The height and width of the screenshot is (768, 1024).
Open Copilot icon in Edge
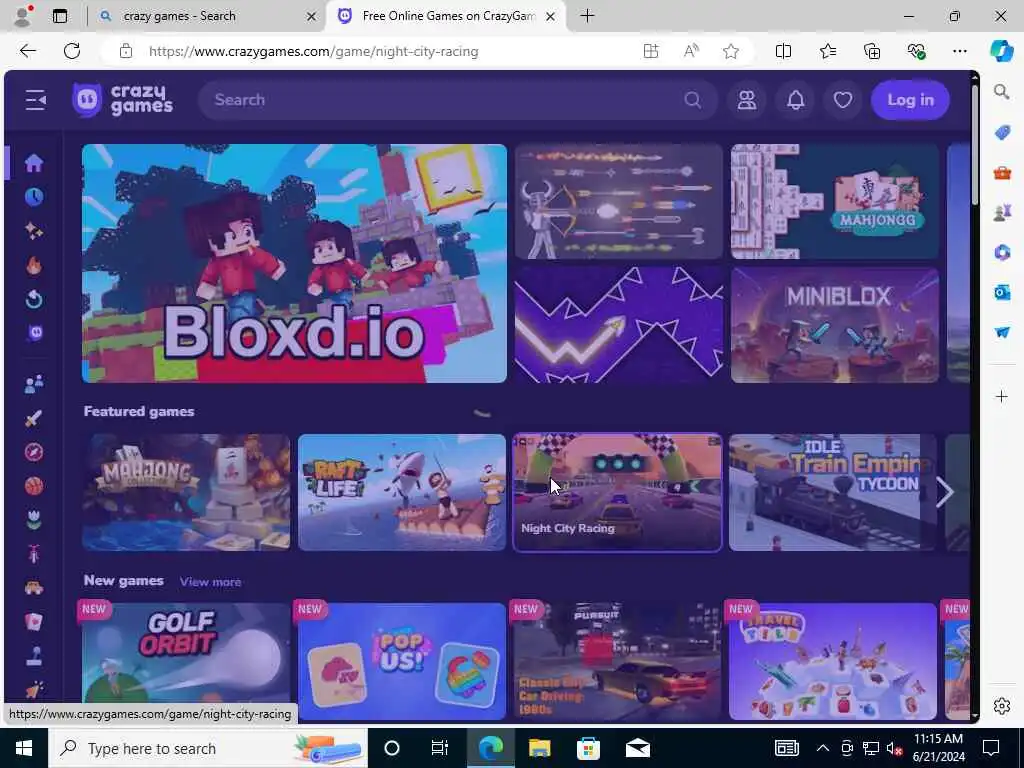coord(1001,51)
